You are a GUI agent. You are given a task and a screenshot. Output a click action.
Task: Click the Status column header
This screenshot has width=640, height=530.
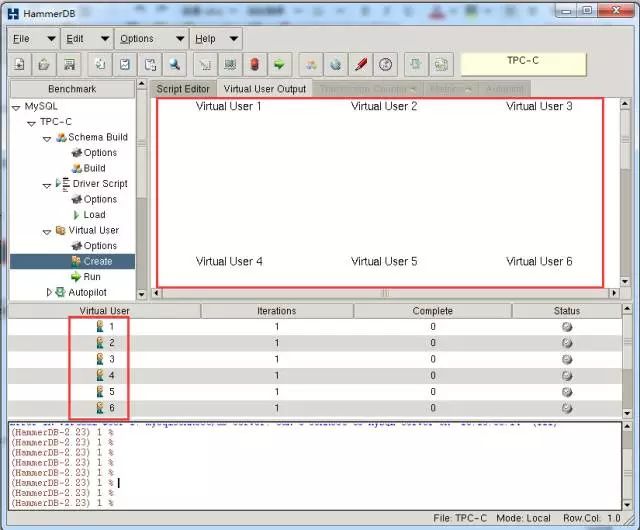[x=567, y=311]
